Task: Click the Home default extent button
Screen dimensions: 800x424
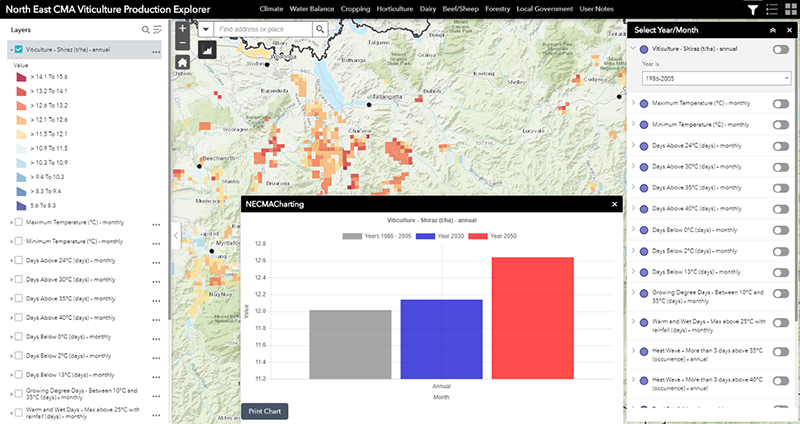Action: [182, 62]
